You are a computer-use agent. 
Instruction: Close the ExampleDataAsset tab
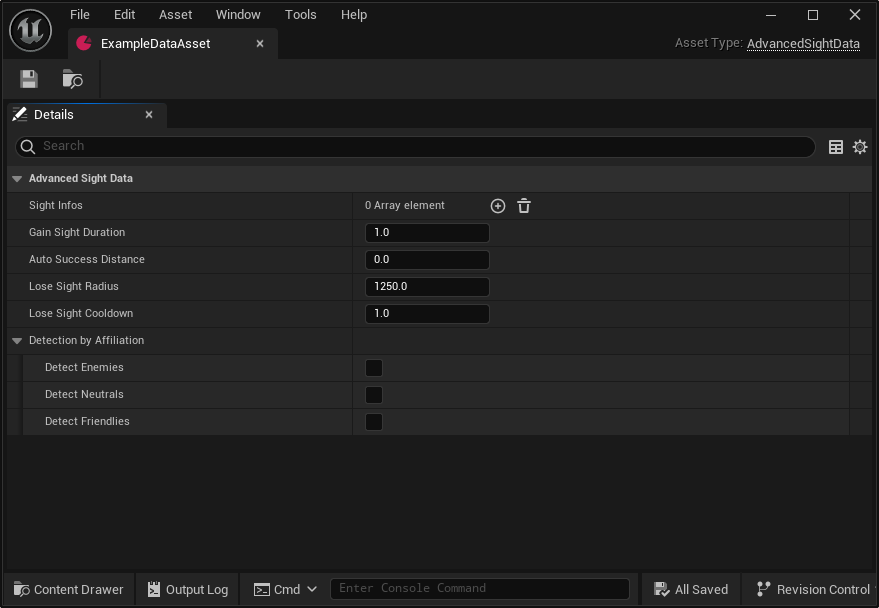260,43
